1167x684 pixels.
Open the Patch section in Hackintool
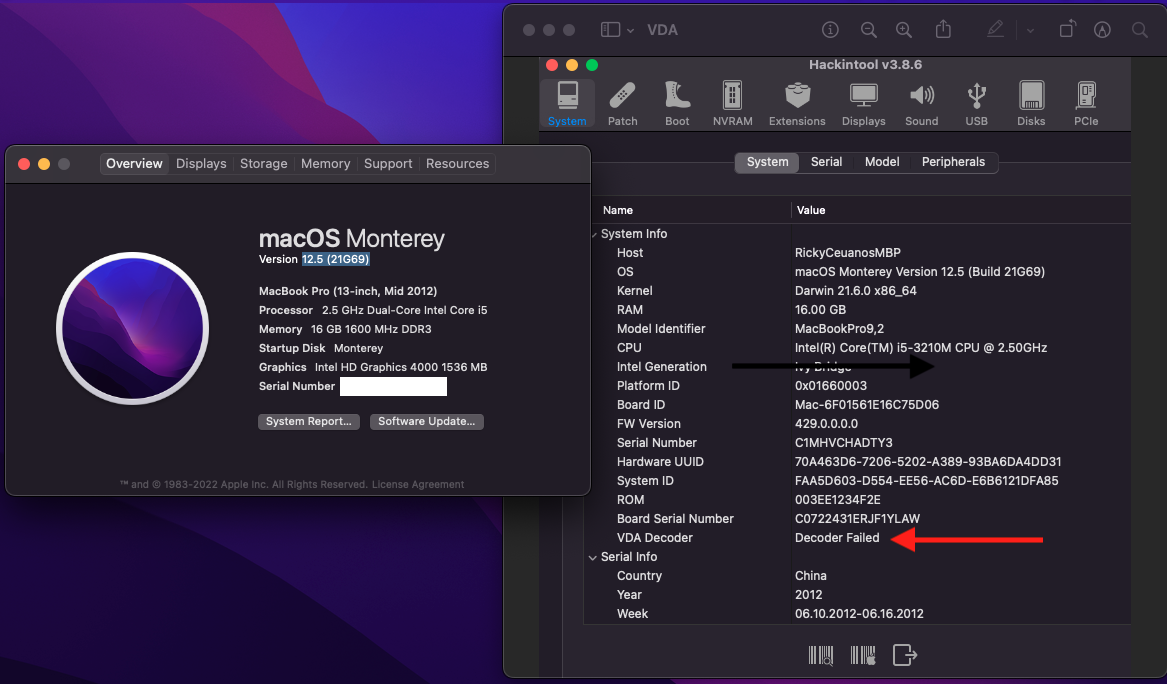tap(622, 103)
